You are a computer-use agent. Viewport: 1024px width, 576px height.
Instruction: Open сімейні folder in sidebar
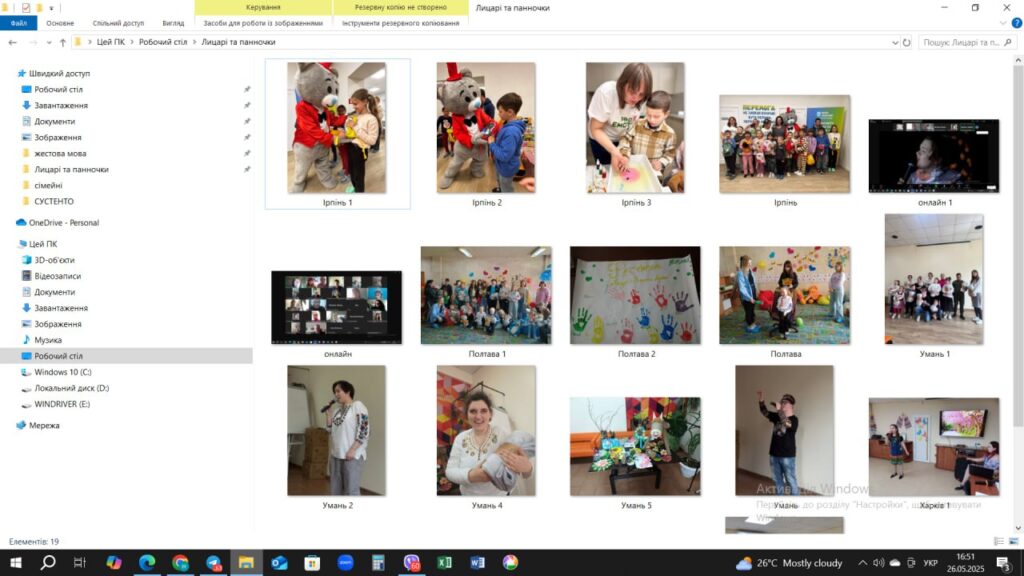(48, 185)
